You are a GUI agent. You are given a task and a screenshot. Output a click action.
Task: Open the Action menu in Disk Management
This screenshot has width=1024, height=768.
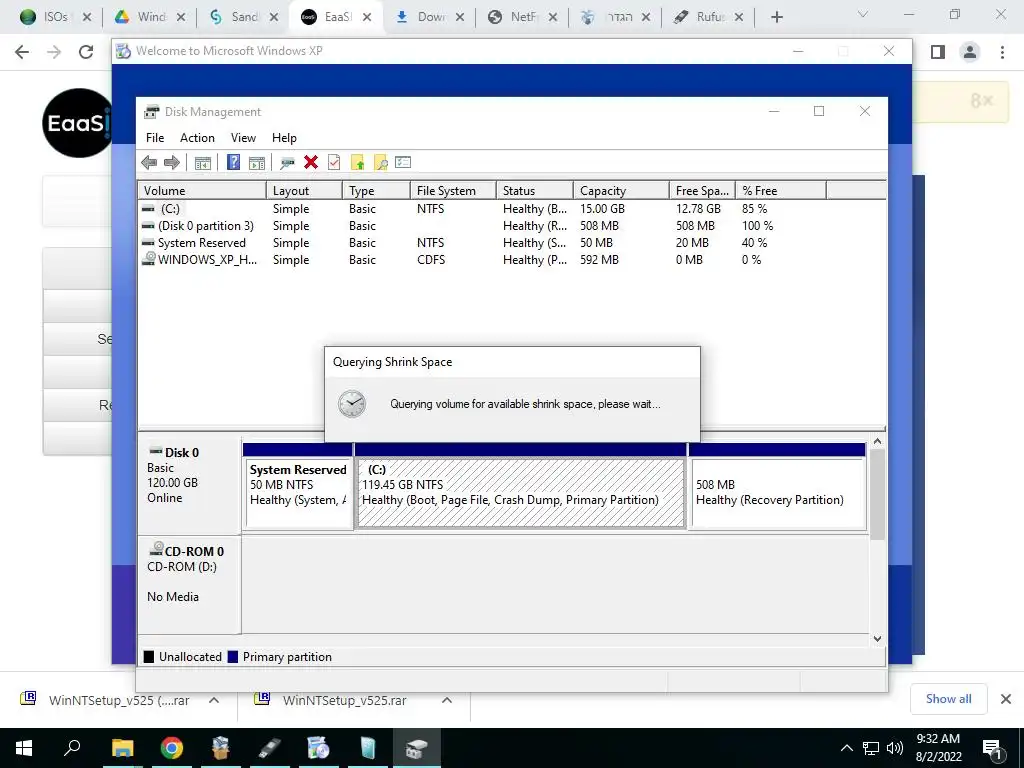pyautogui.click(x=197, y=138)
